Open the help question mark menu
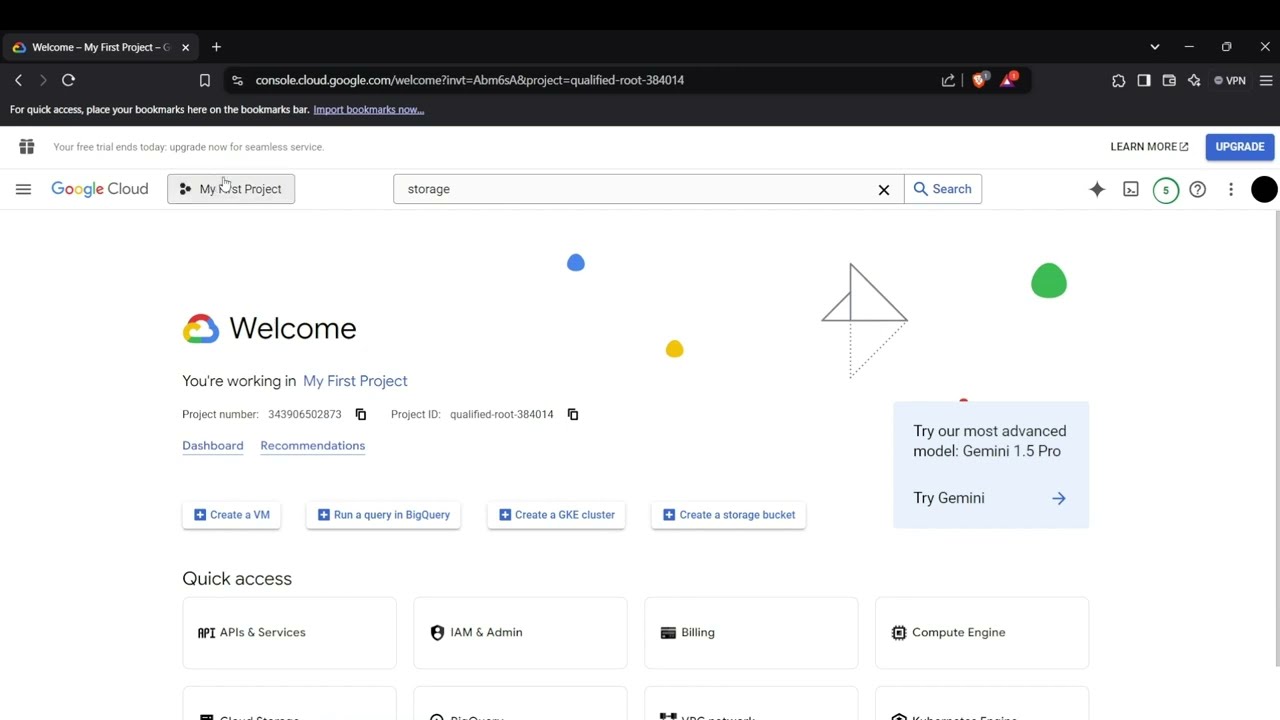 point(1197,189)
